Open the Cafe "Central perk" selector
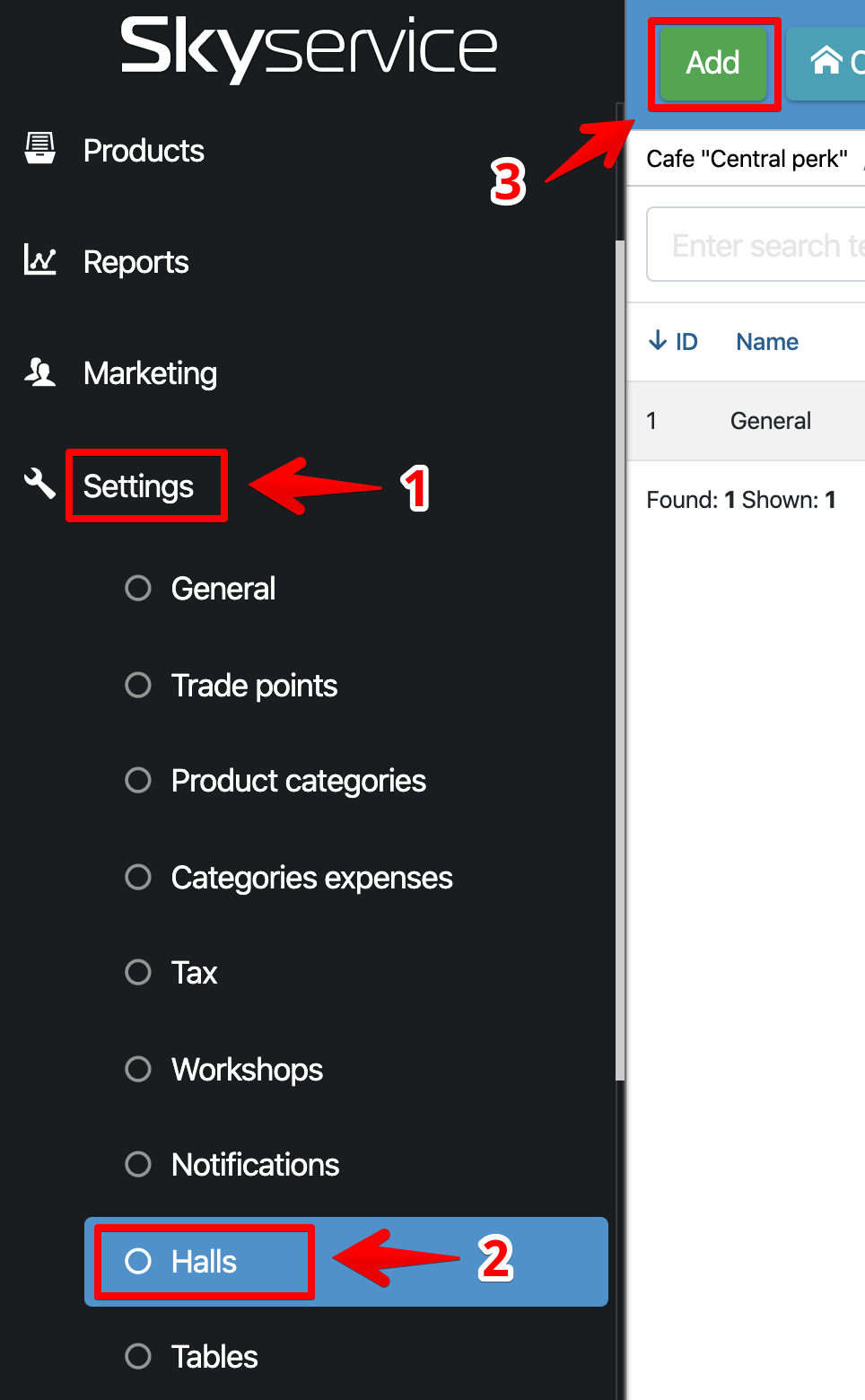 point(747,159)
